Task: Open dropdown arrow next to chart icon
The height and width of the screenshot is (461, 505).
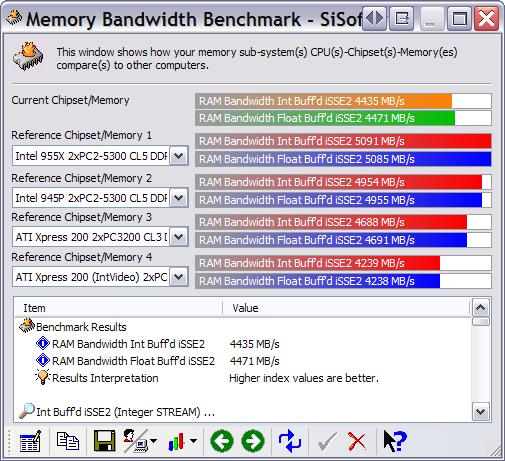Action: pos(193,441)
